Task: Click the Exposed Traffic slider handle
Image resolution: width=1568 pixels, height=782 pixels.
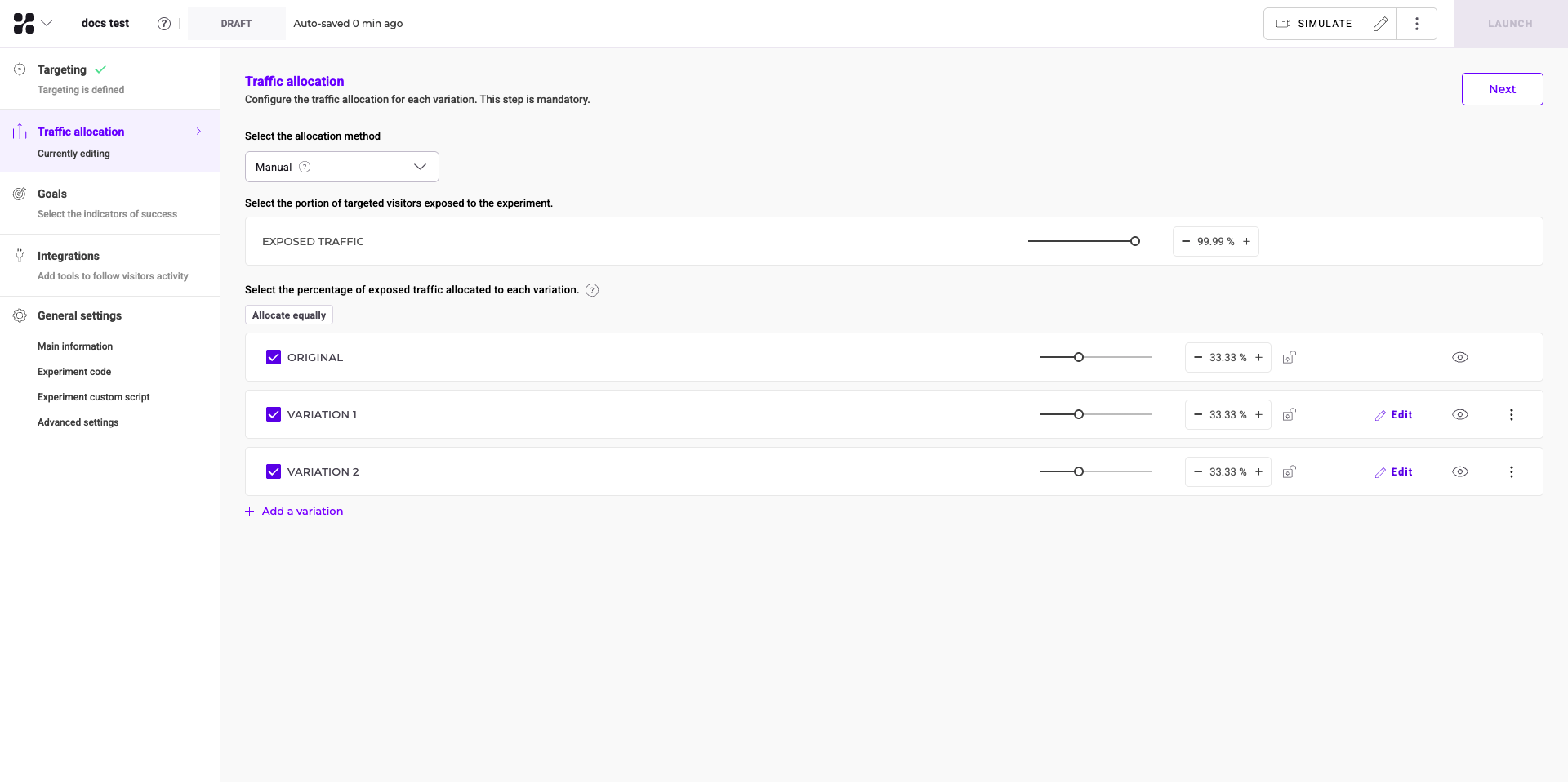Action: 1135,241
